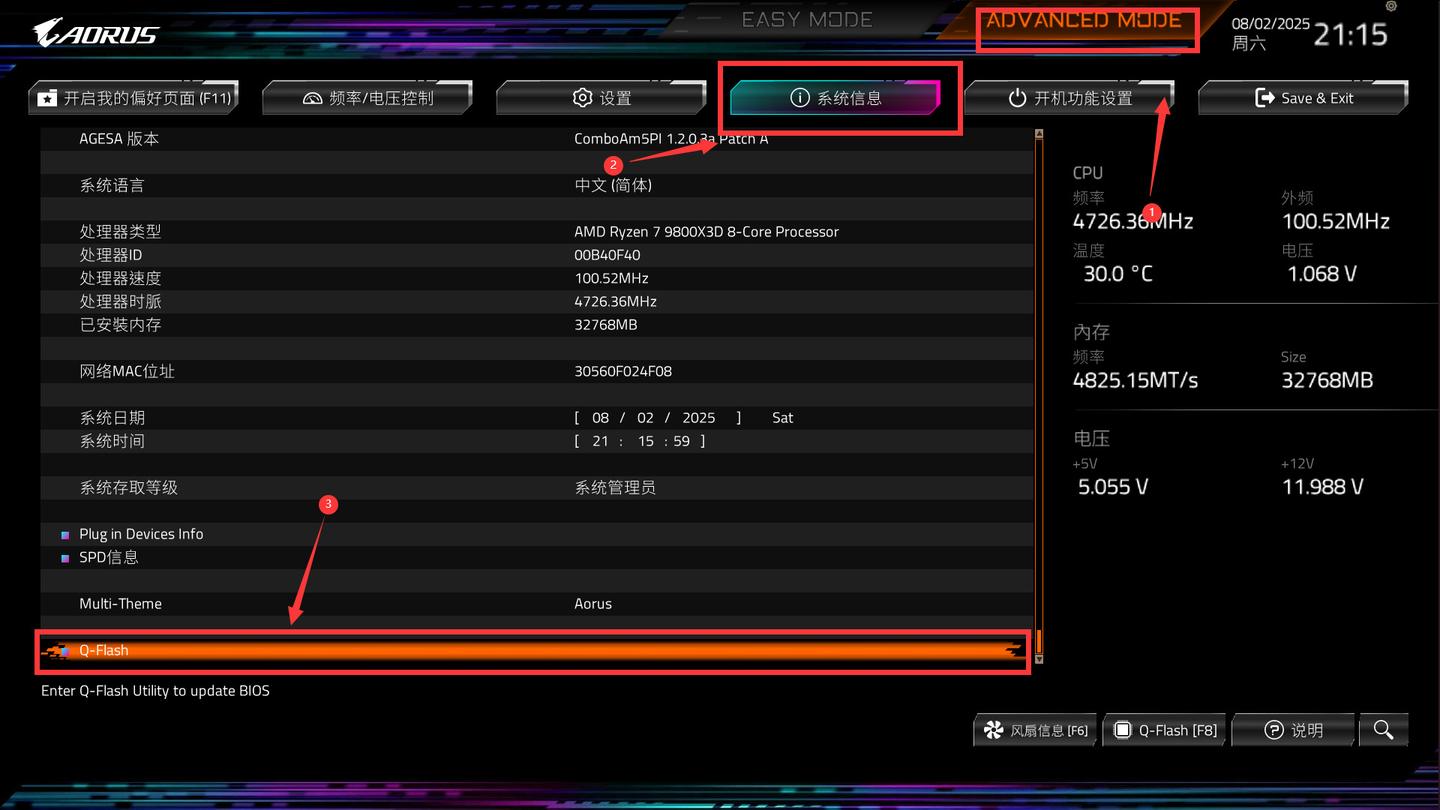
Task: Click the CPU temperature 30.0 °C
Action: click(x=1118, y=274)
